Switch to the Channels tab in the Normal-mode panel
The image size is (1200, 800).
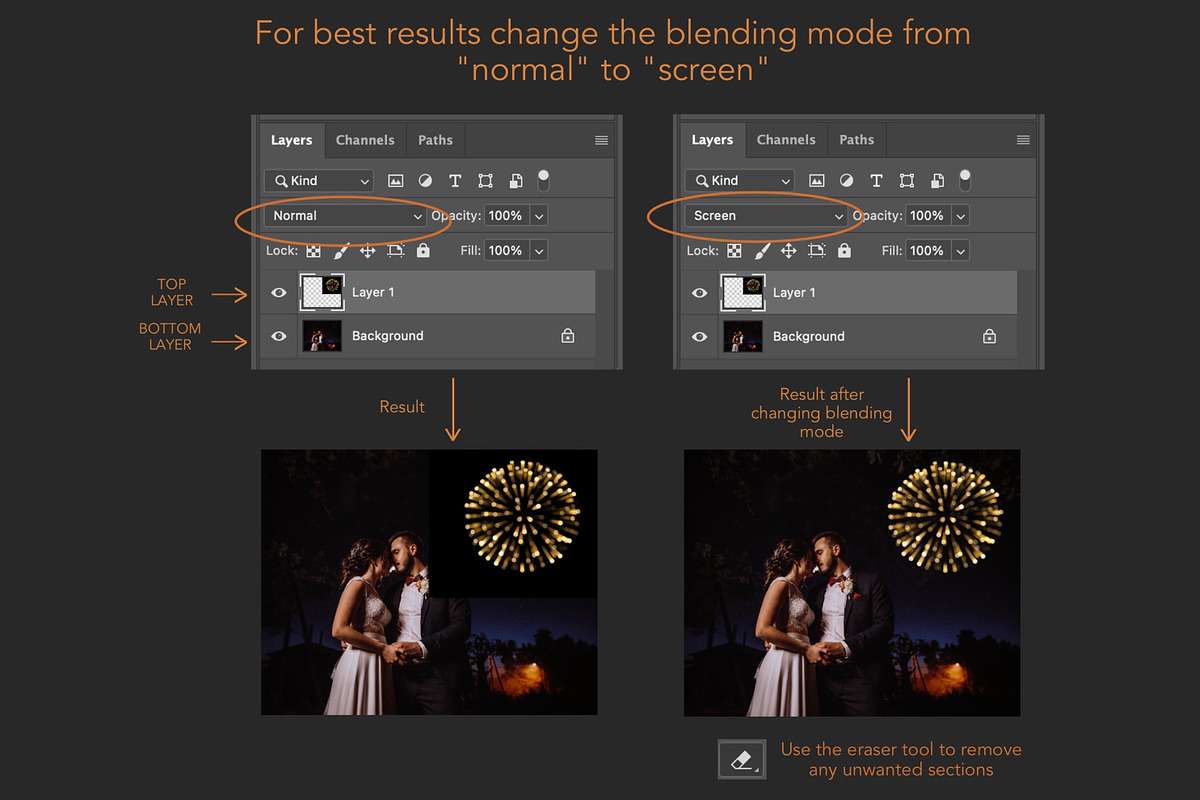point(365,140)
